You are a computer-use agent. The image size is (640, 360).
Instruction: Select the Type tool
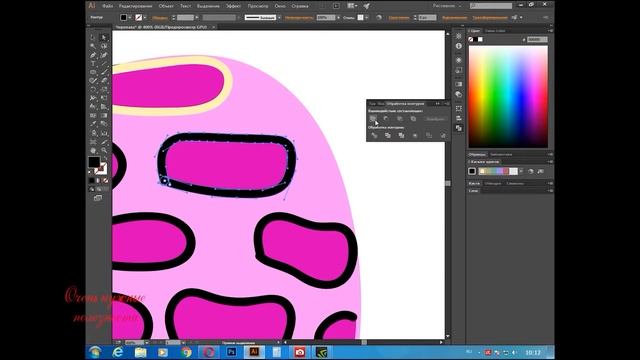pyautogui.click(x=93, y=63)
